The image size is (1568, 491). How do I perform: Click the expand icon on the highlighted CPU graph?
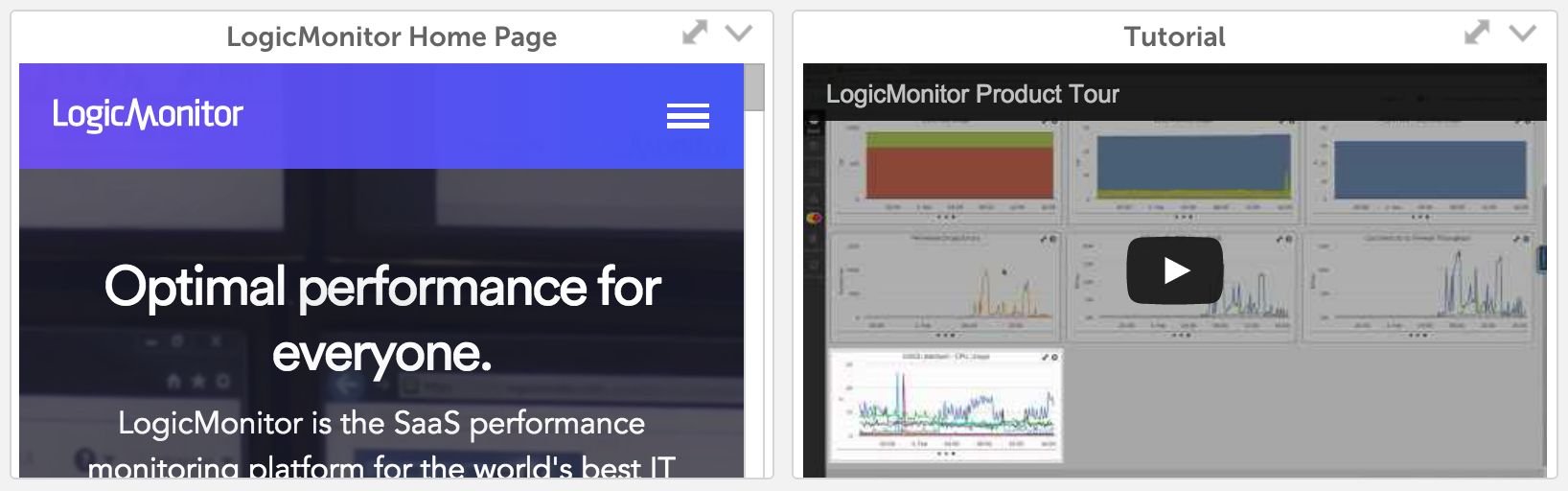(x=1046, y=357)
